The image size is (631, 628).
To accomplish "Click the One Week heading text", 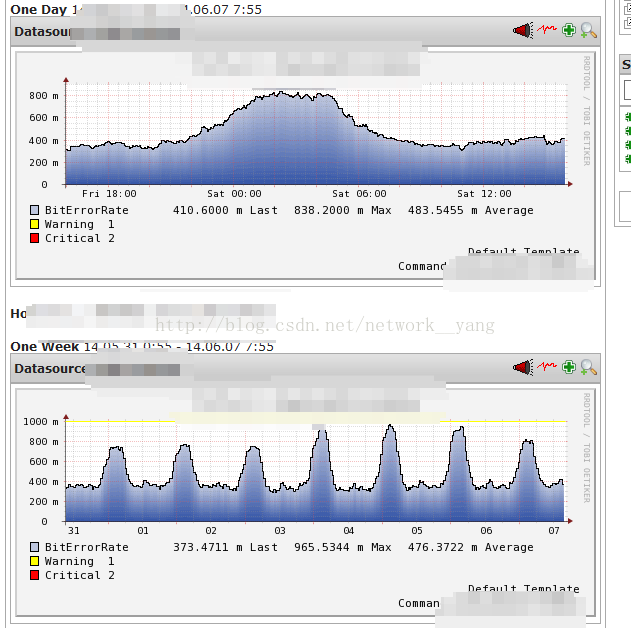I will pos(45,346).
